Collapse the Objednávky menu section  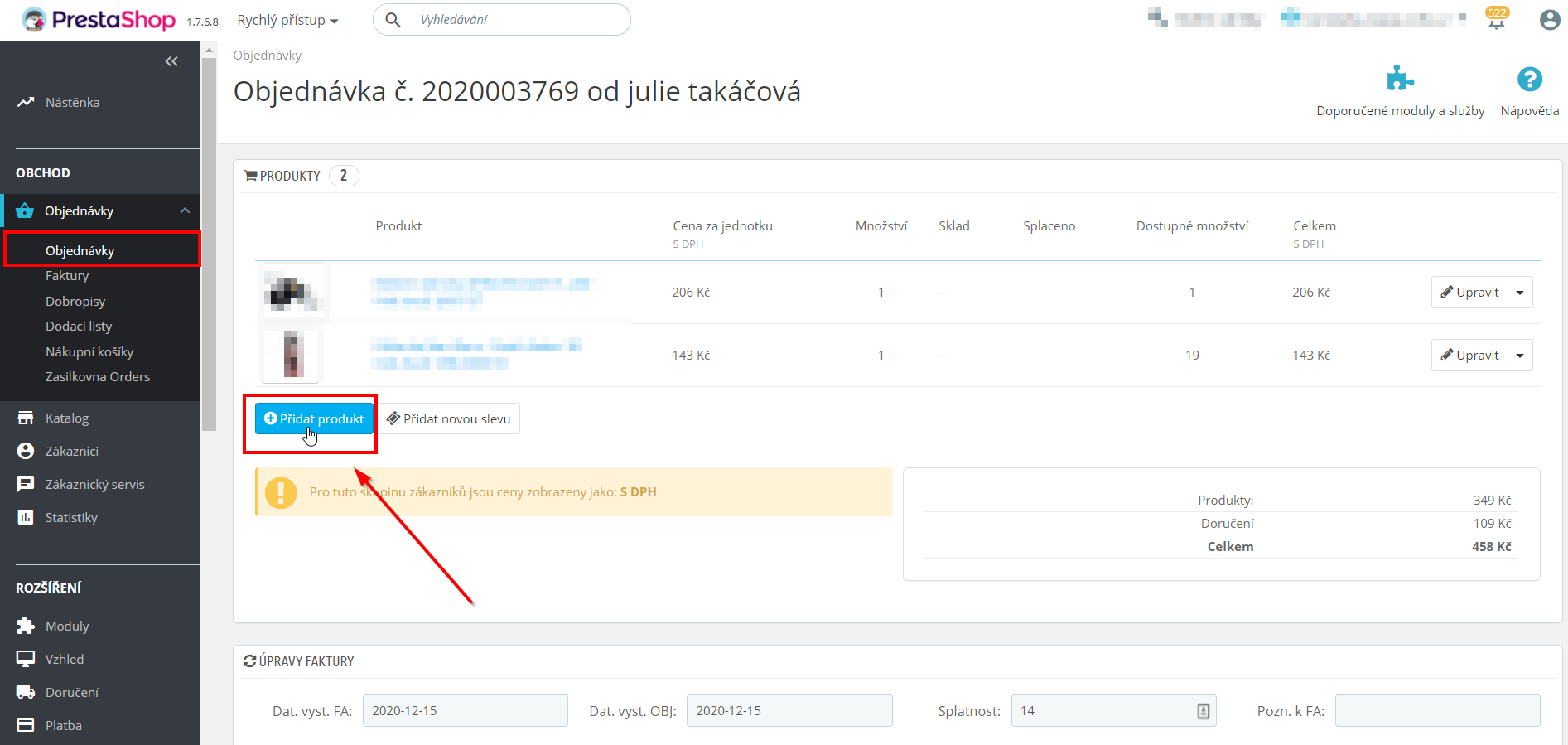(x=186, y=210)
